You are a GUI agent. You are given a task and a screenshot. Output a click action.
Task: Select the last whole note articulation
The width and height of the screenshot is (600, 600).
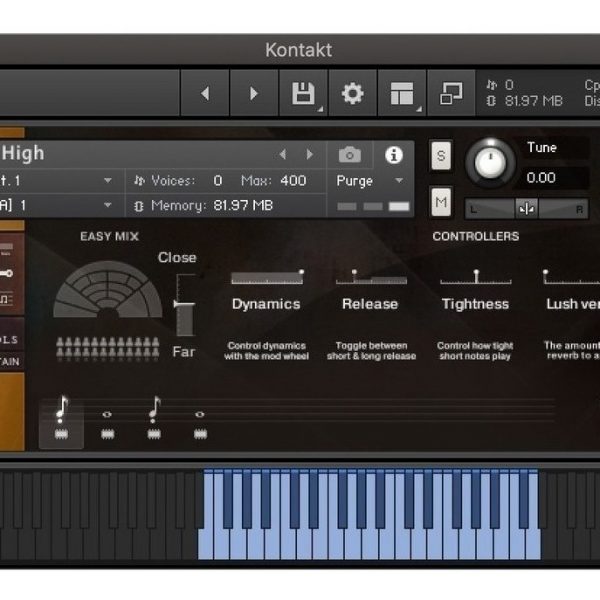(x=200, y=414)
